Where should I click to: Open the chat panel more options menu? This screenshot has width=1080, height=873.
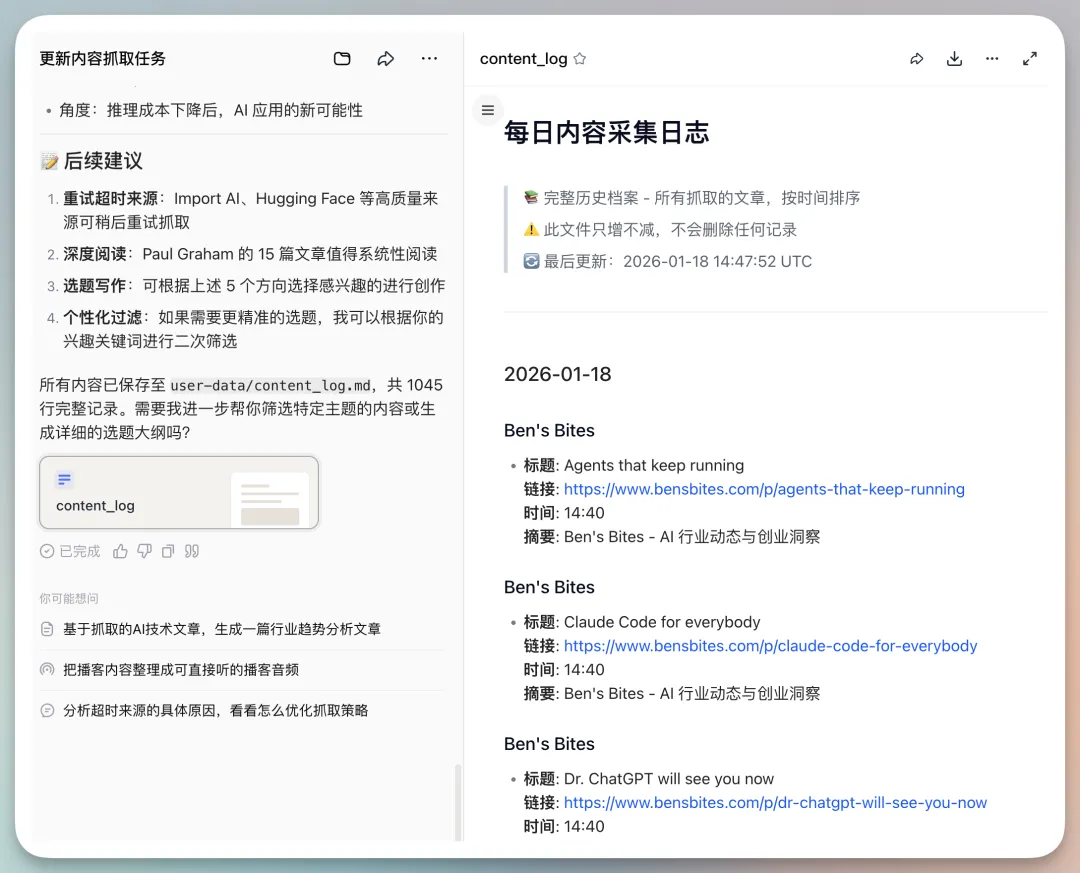429,59
